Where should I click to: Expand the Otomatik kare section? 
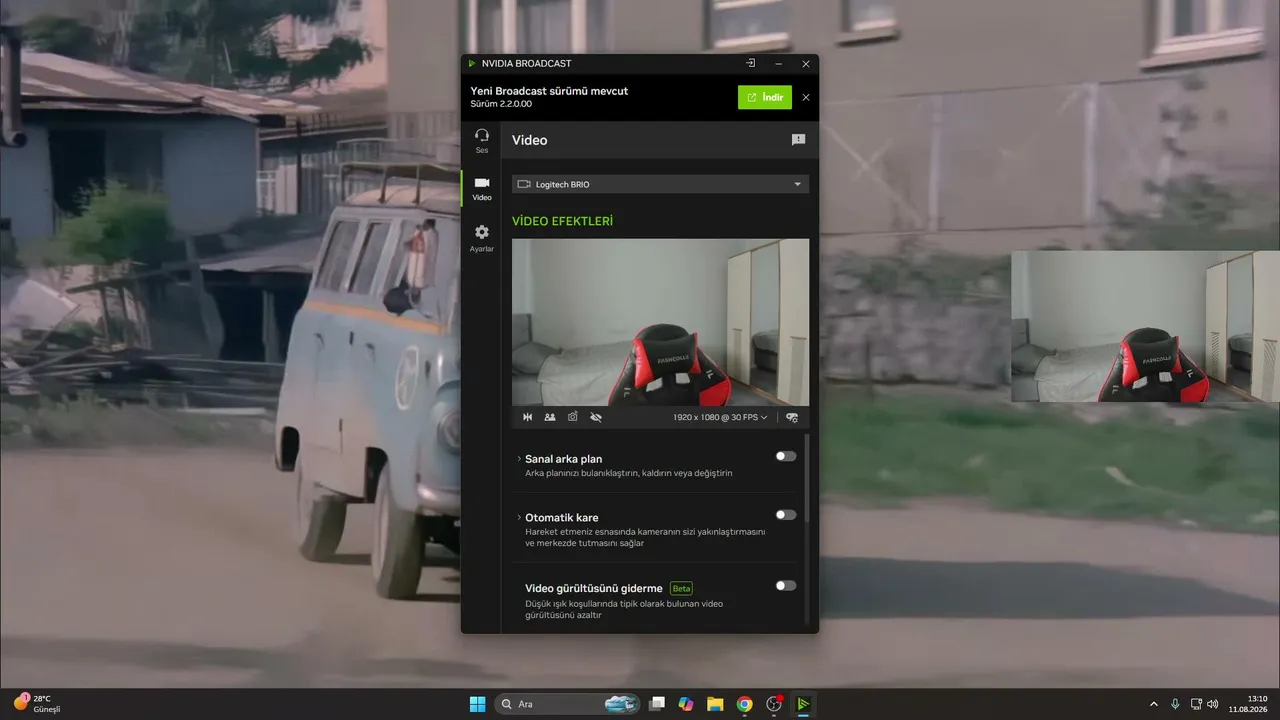point(519,517)
